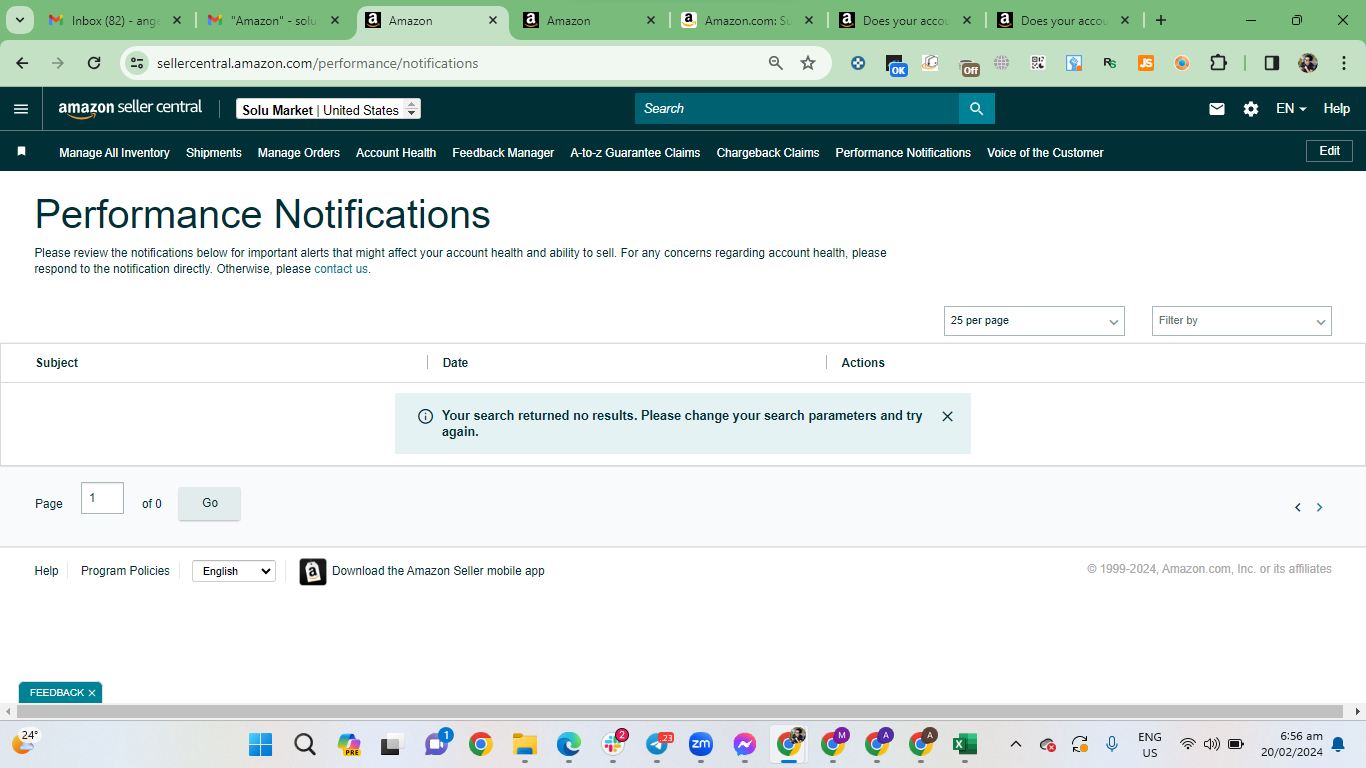Open the English footer language selector
The width and height of the screenshot is (1366, 768).
click(x=234, y=571)
